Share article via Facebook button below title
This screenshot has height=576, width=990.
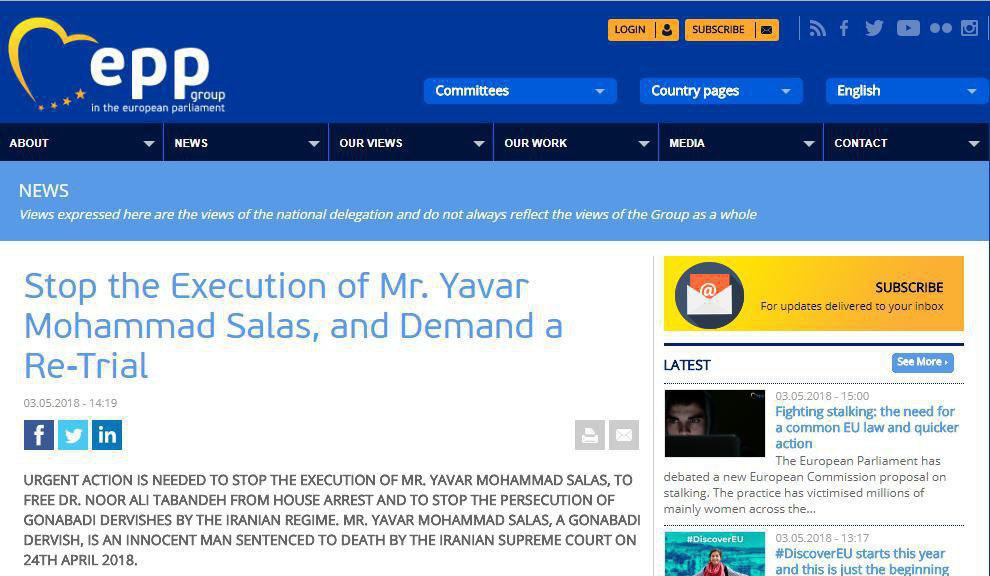coord(39,435)
